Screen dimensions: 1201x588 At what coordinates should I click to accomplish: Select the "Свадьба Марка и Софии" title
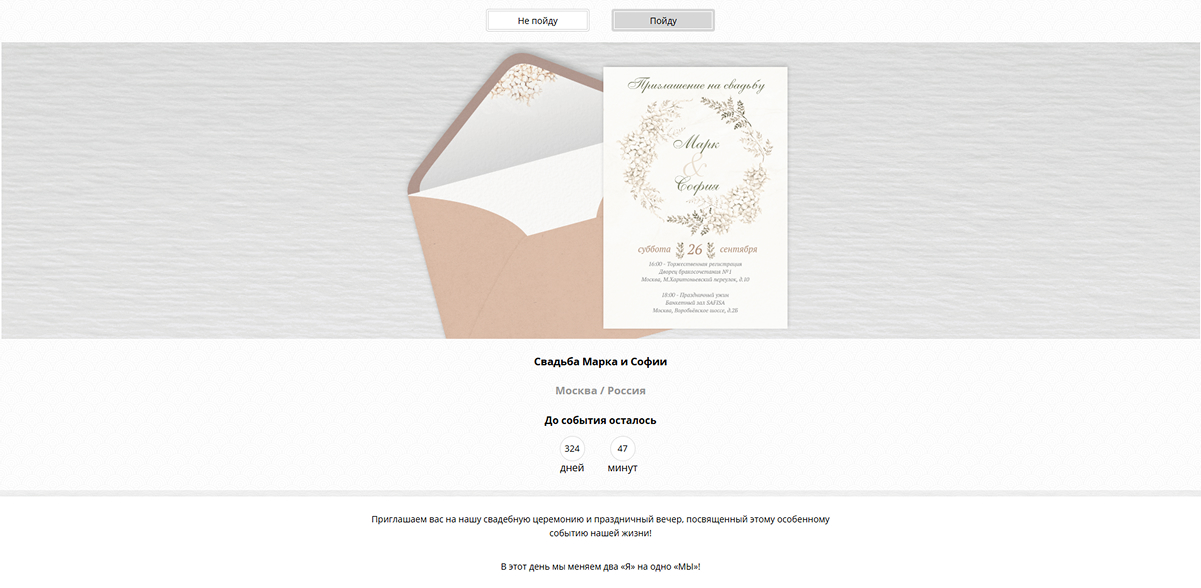tap(600, 362)
